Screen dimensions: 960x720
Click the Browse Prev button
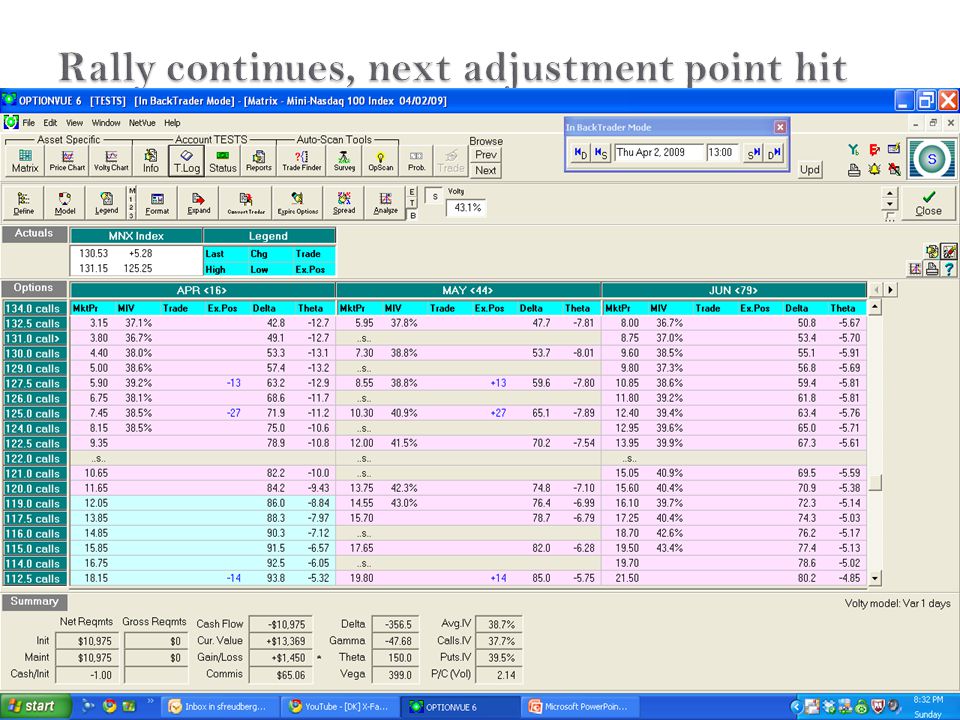(x=486, y=155)
